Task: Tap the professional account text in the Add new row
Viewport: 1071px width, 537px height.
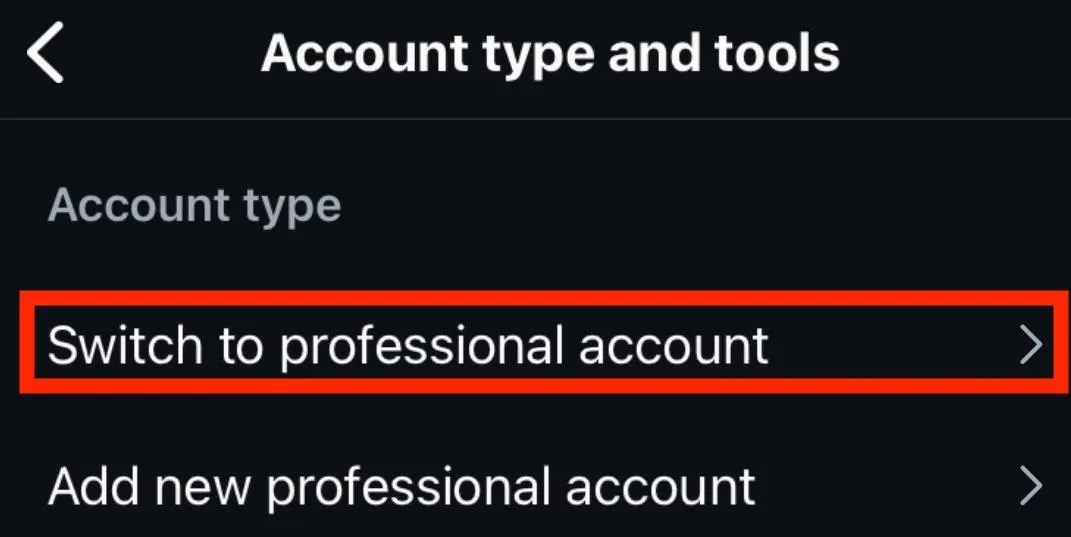Action: (x=511, y=489)
